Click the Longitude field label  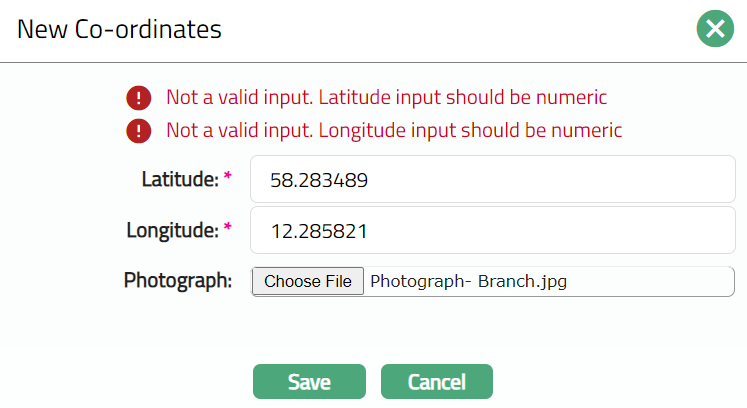[172, 231]
